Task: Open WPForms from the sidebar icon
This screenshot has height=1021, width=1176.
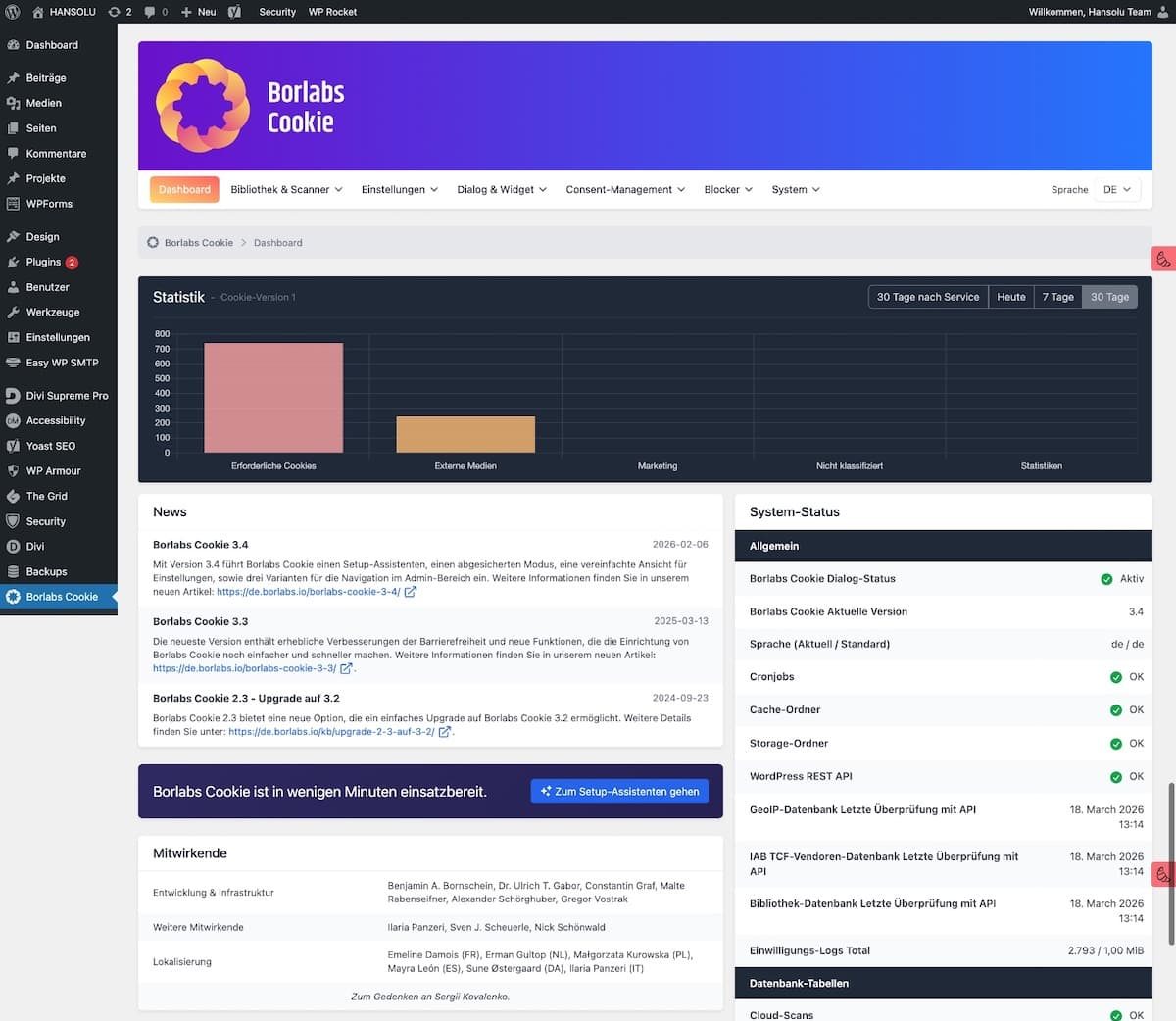Action: [15, 203]
